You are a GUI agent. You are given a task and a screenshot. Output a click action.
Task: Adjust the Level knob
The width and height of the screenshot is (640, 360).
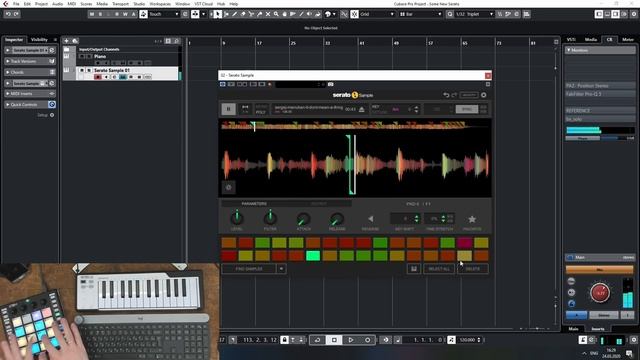click(237, 218)
